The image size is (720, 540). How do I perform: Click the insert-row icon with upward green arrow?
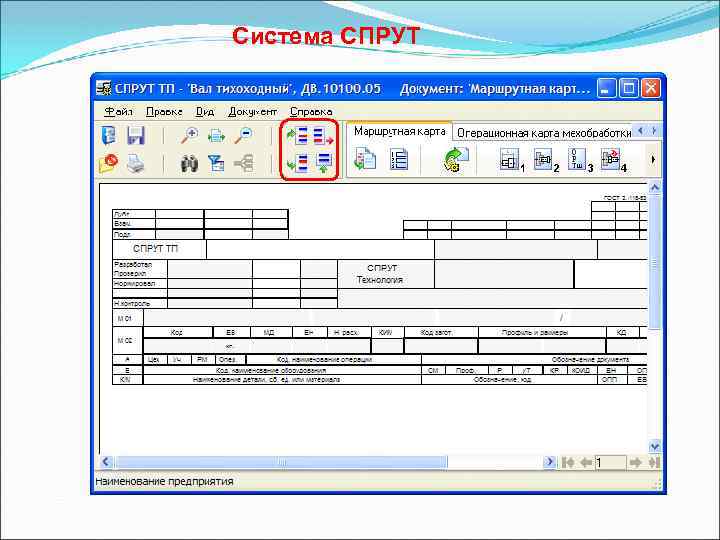pos(324,163)
